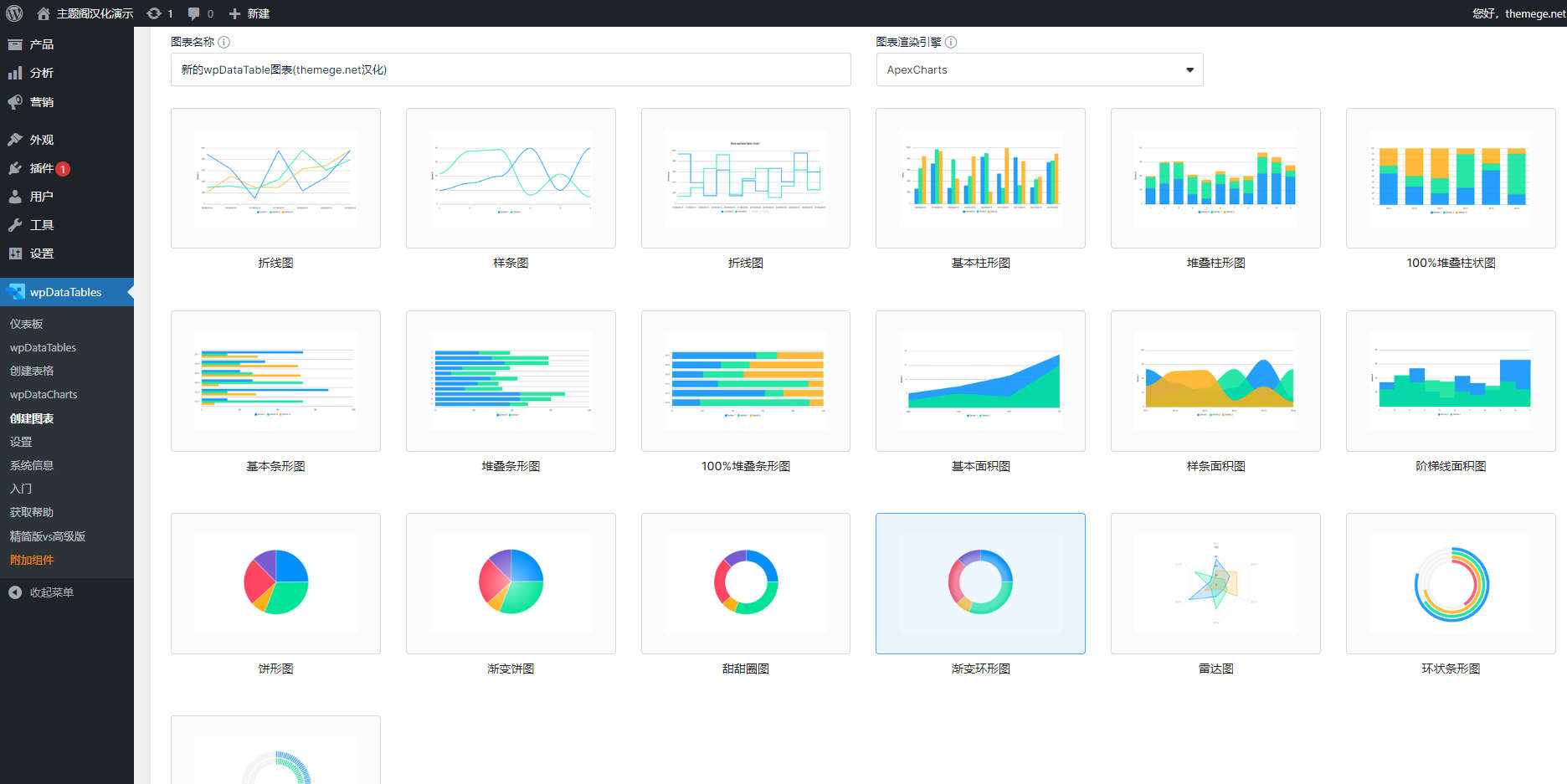
Task: Open the 精简版vs高级版 link
Action: (x=48, y=536)
